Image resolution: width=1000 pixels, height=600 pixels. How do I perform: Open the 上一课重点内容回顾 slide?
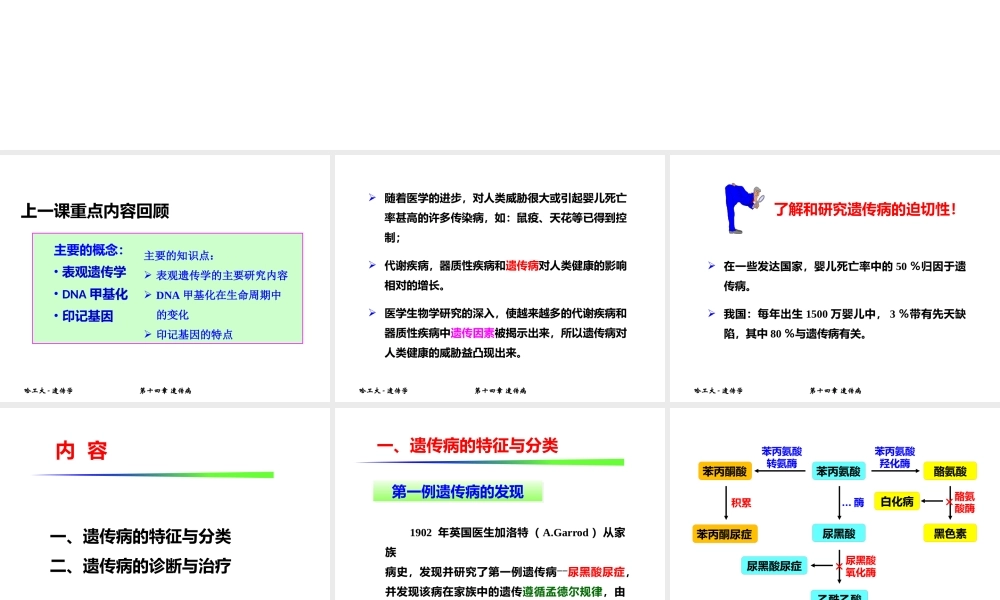165,278
